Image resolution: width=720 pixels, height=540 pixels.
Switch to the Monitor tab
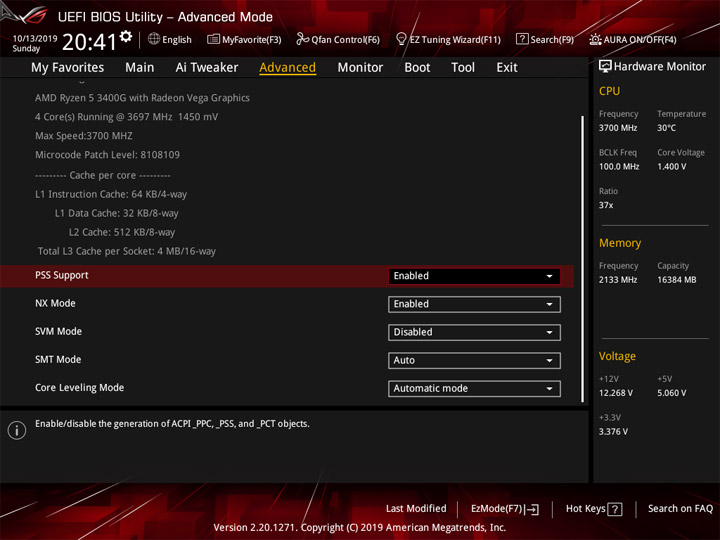pyautogui.click(x=360, y=68)
